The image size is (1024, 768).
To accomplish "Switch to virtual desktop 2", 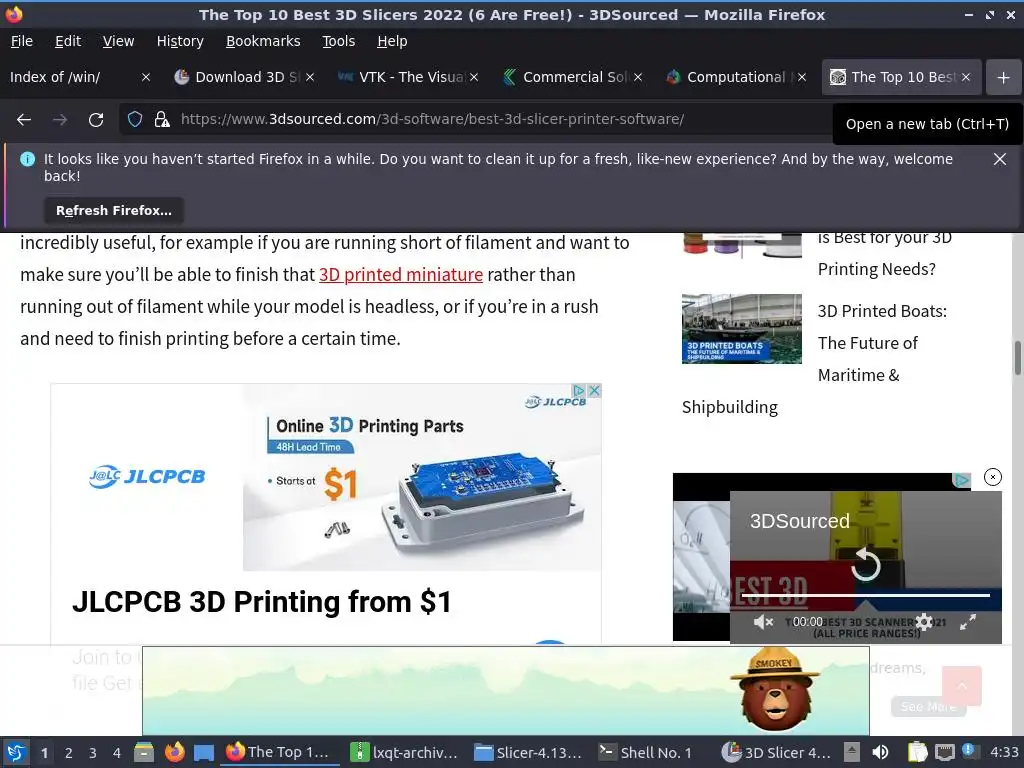I will click(68, 753).
